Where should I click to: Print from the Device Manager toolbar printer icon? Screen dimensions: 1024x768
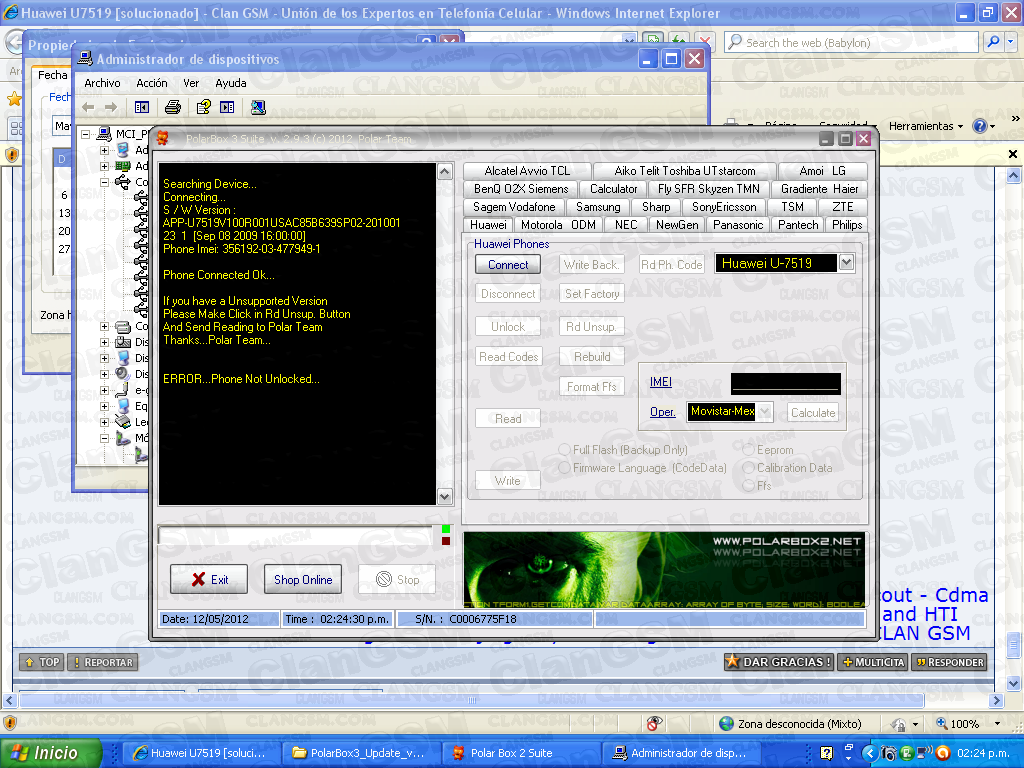click(173, 107)
